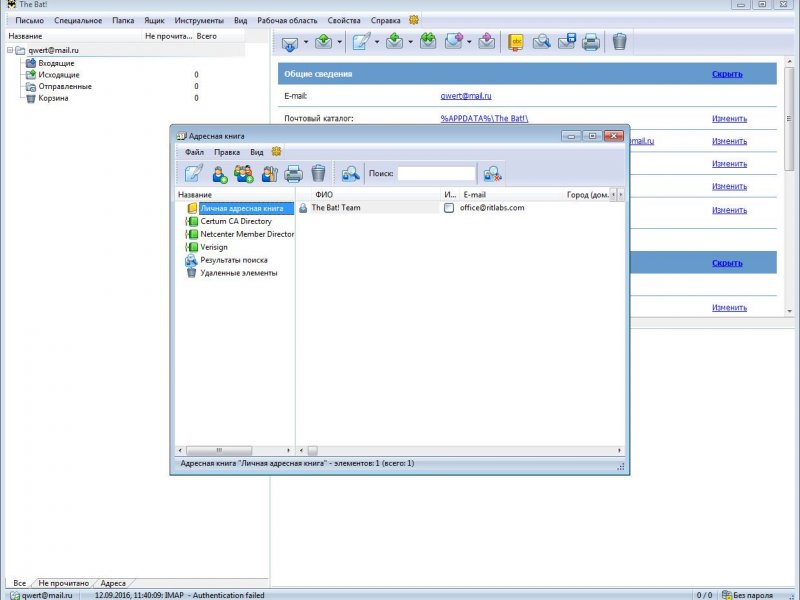The height and width of the screenshot is (600, 800).
Task: Open the dropdown arrow next to reply
Action: pyautogui.click(x=410, y=42)
